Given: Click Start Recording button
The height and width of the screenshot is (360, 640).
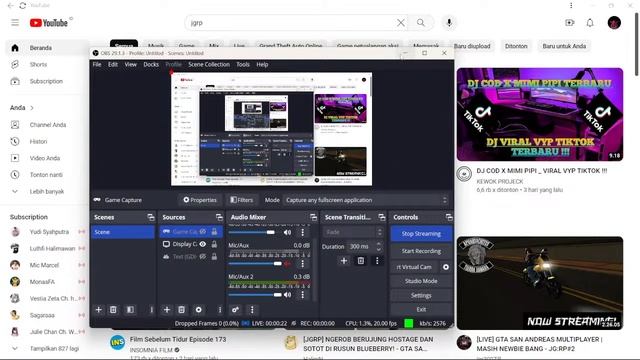Looking at the screenshot, I should (421, 251).
